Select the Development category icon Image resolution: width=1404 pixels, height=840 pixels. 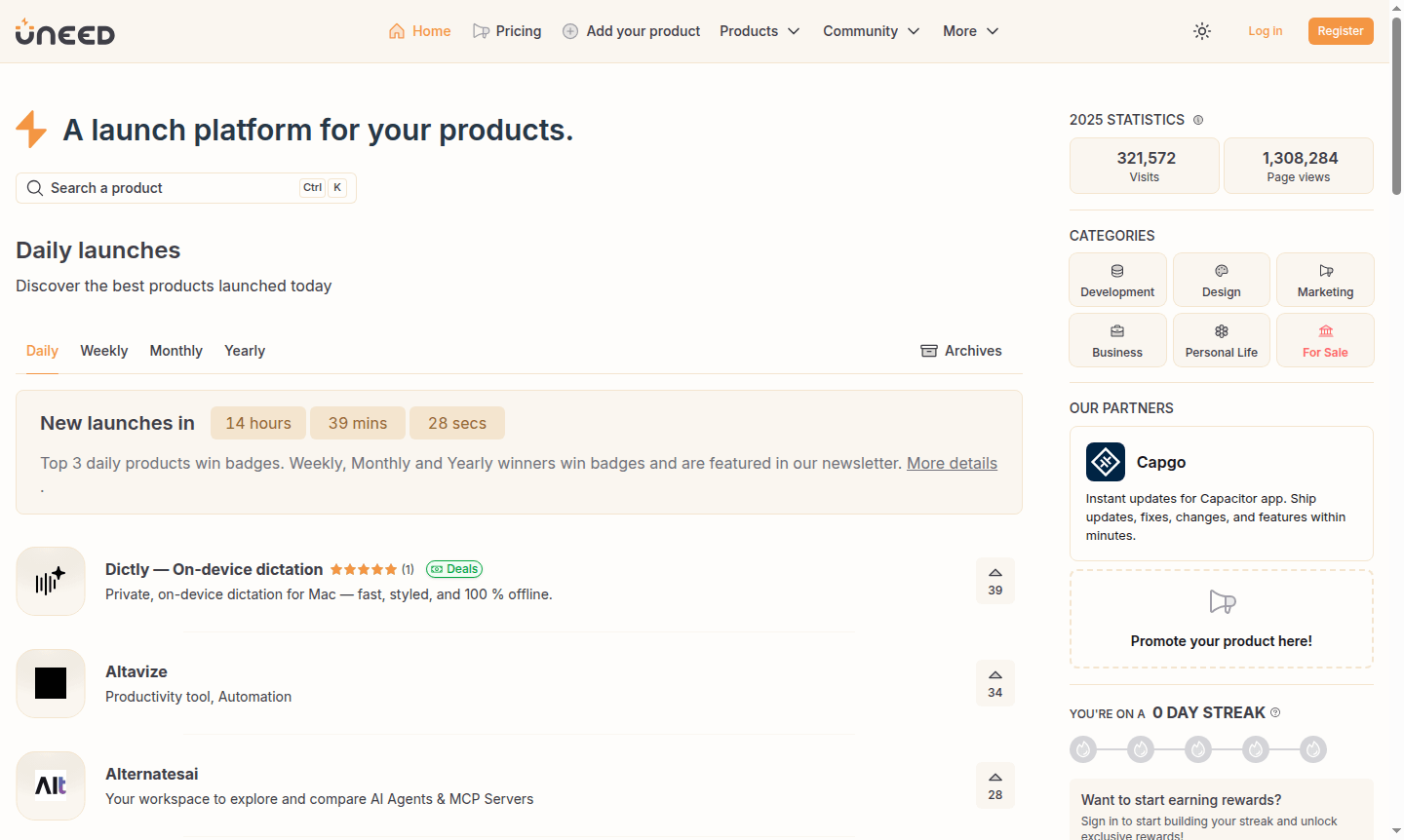pyautogui.click(x=1117, y=271)
